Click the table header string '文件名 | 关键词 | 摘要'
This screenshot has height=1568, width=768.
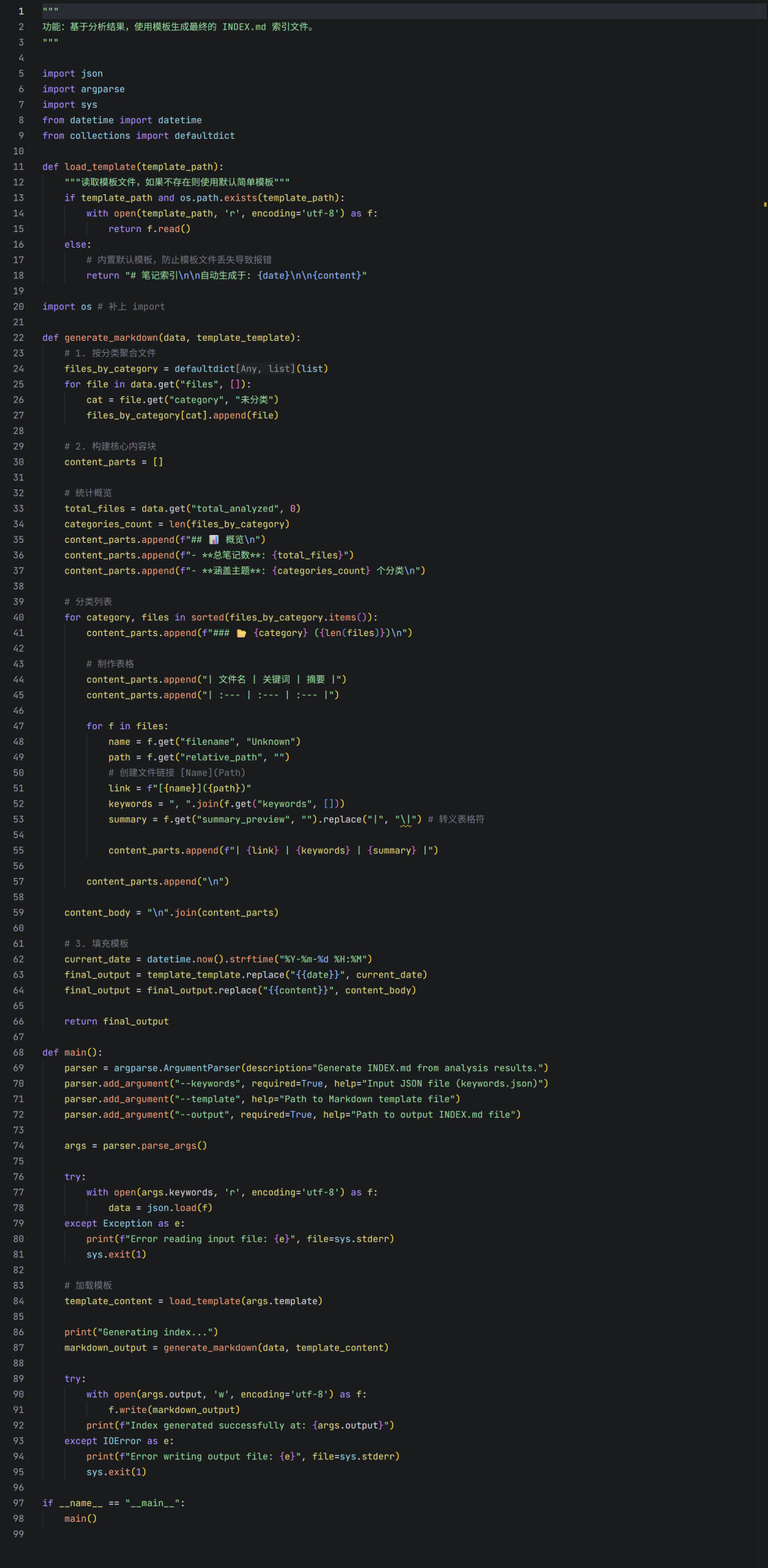(x=272, y=679)
